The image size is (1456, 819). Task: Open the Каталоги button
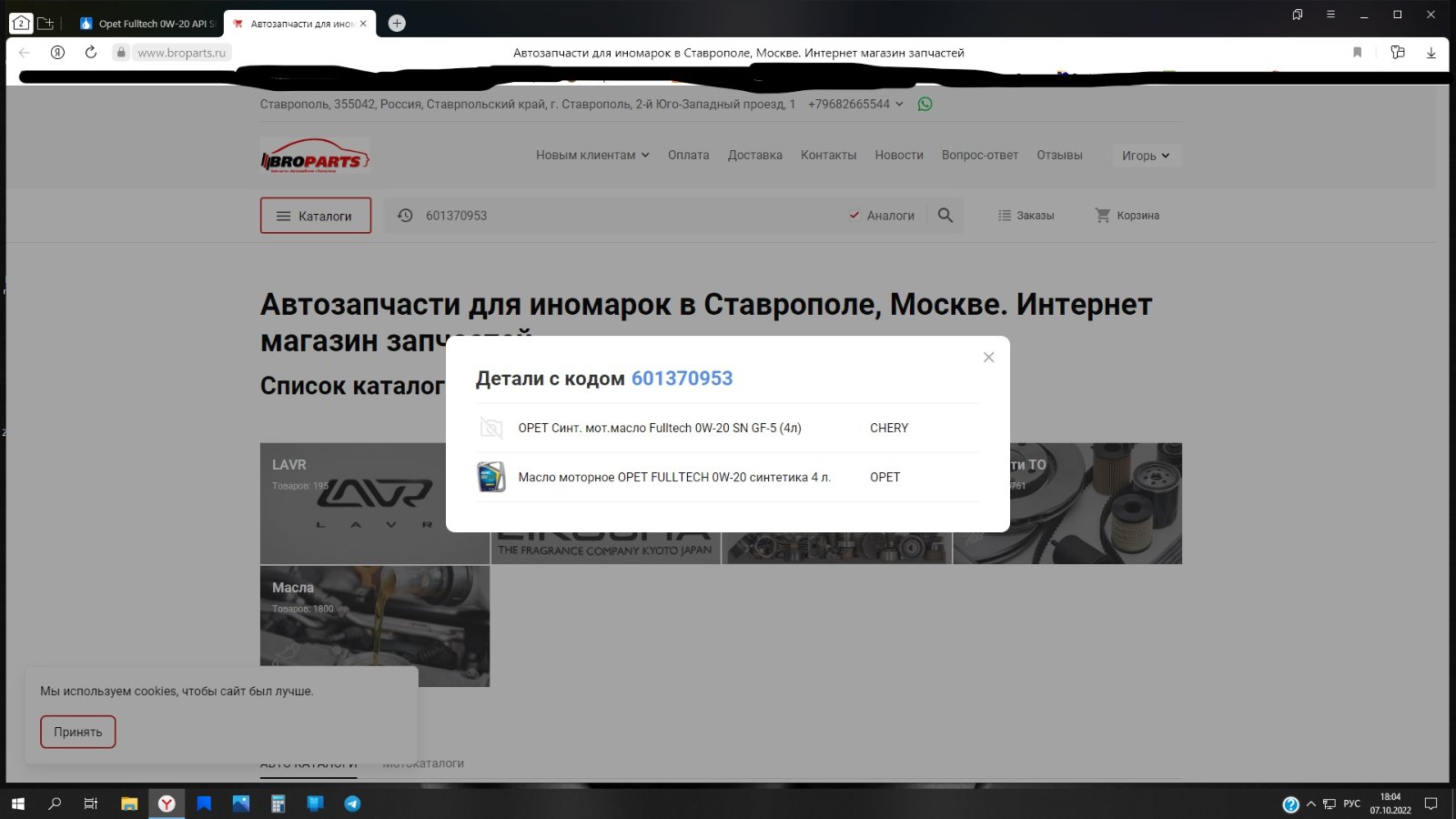[x=316, y=216]
